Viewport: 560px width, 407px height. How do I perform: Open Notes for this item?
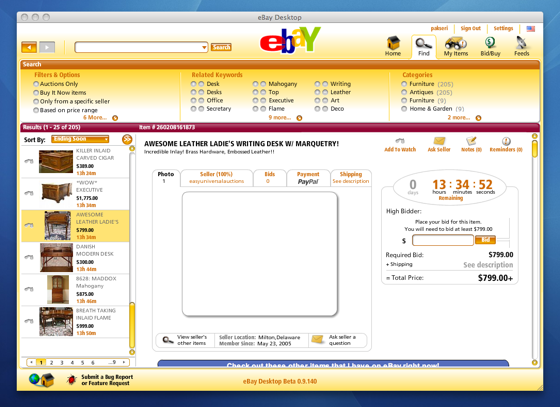click(x=471, y=145)
